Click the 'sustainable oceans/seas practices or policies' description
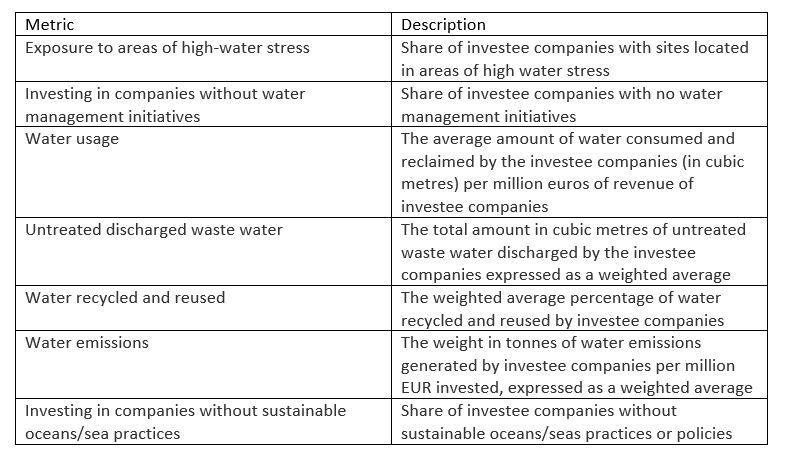The image size is (789, 463). pos(579,421)
